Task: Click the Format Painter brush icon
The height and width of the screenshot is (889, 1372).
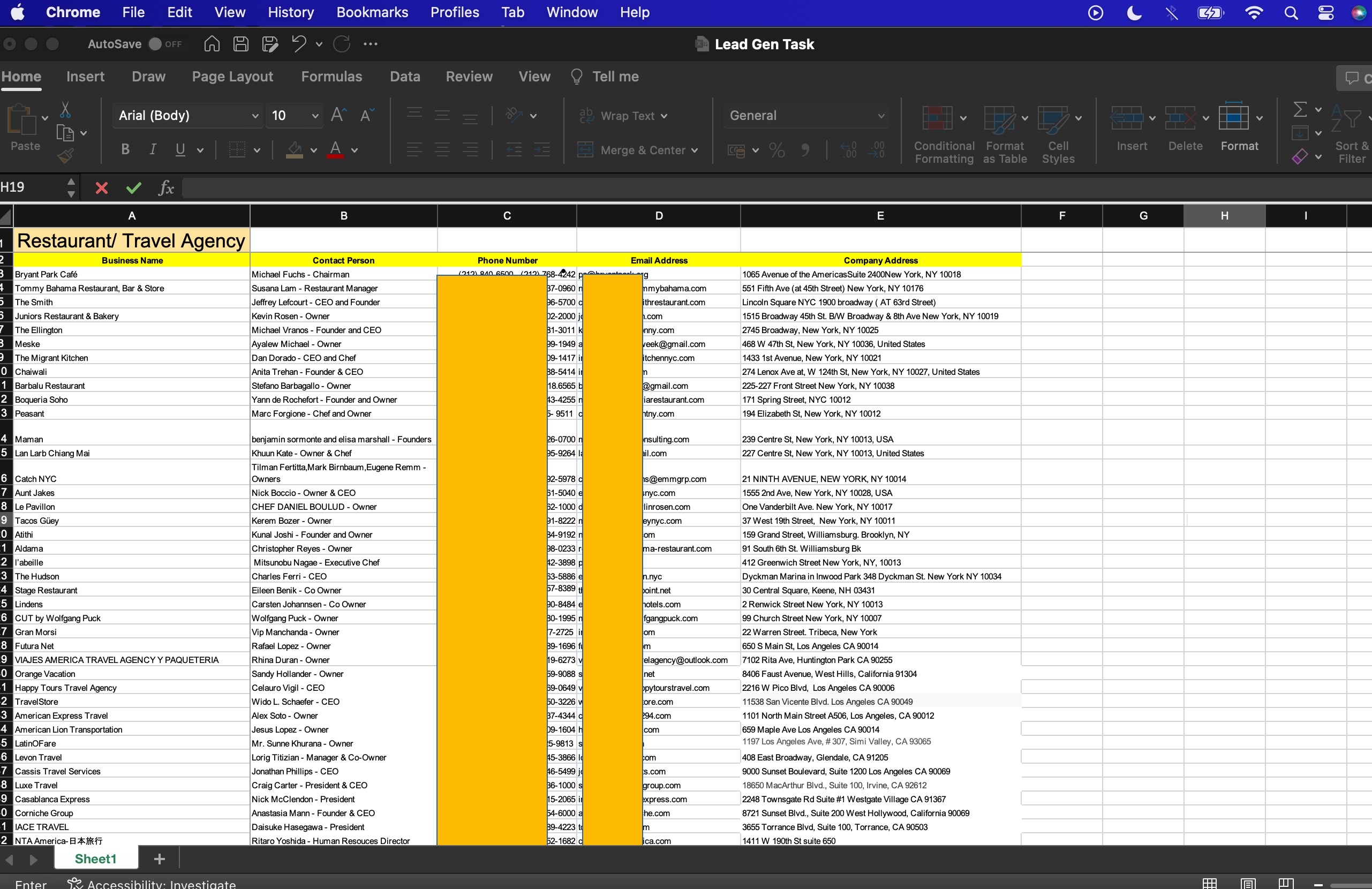Action: (65, 156)
